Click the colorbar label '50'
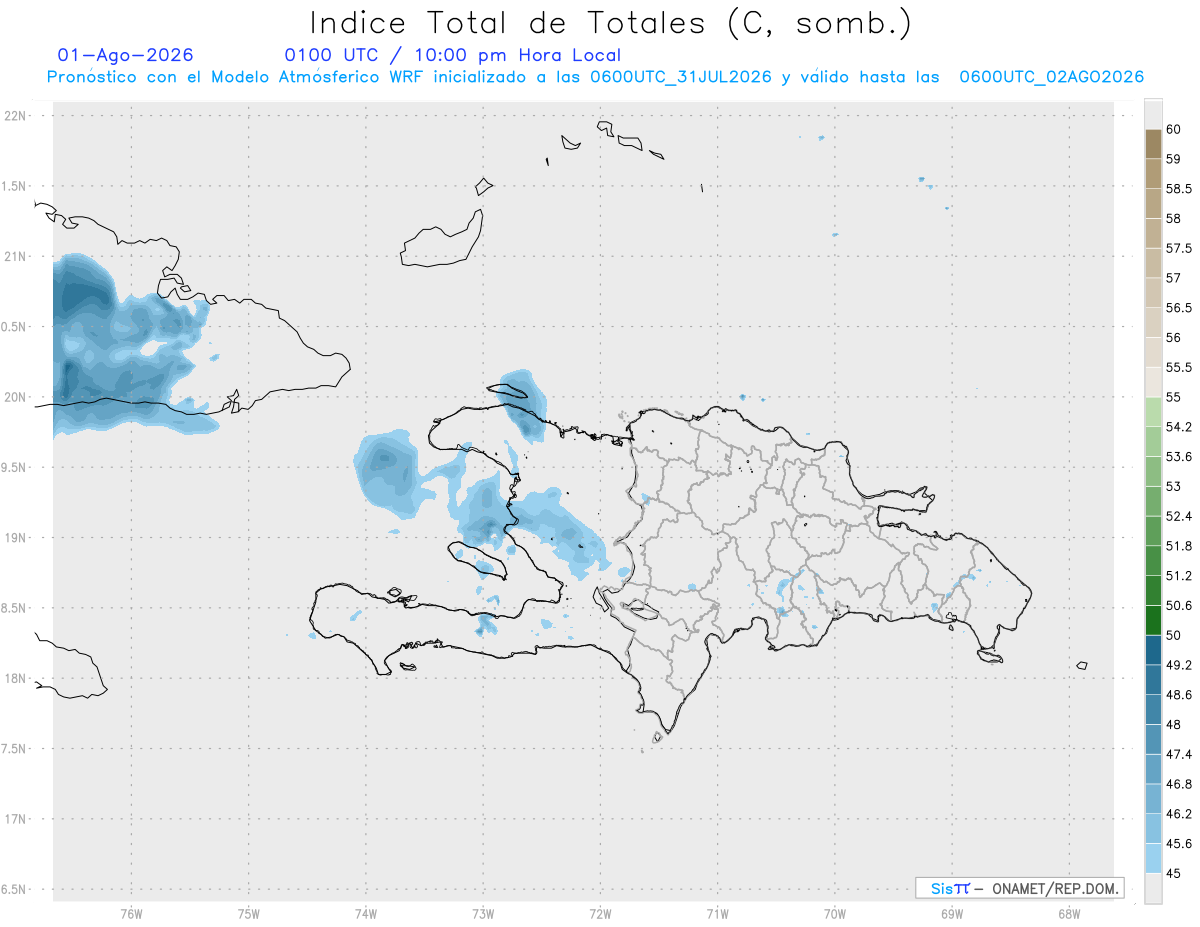1200x927 pixels. [x=1173, y=635]
